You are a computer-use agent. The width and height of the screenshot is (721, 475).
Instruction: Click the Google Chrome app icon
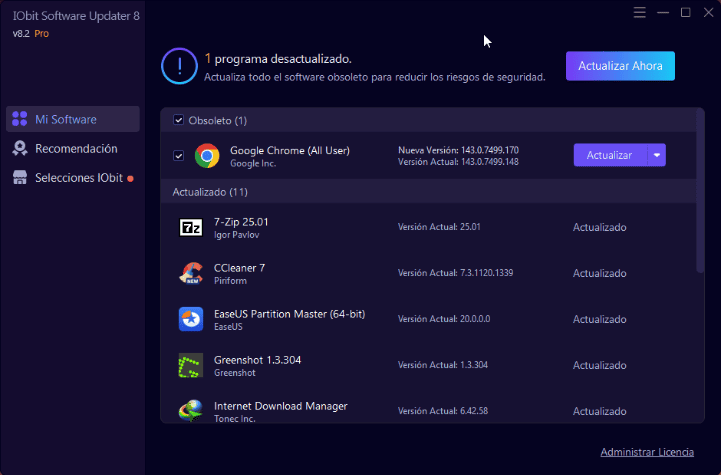207,155
